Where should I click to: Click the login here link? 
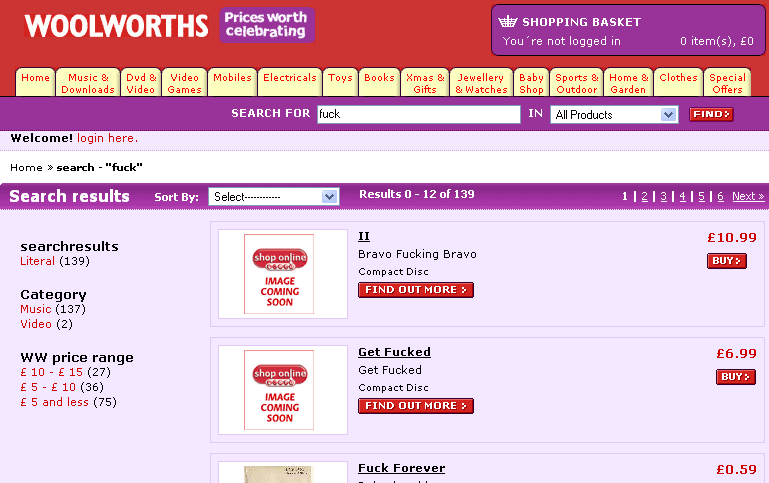[107, 138]
